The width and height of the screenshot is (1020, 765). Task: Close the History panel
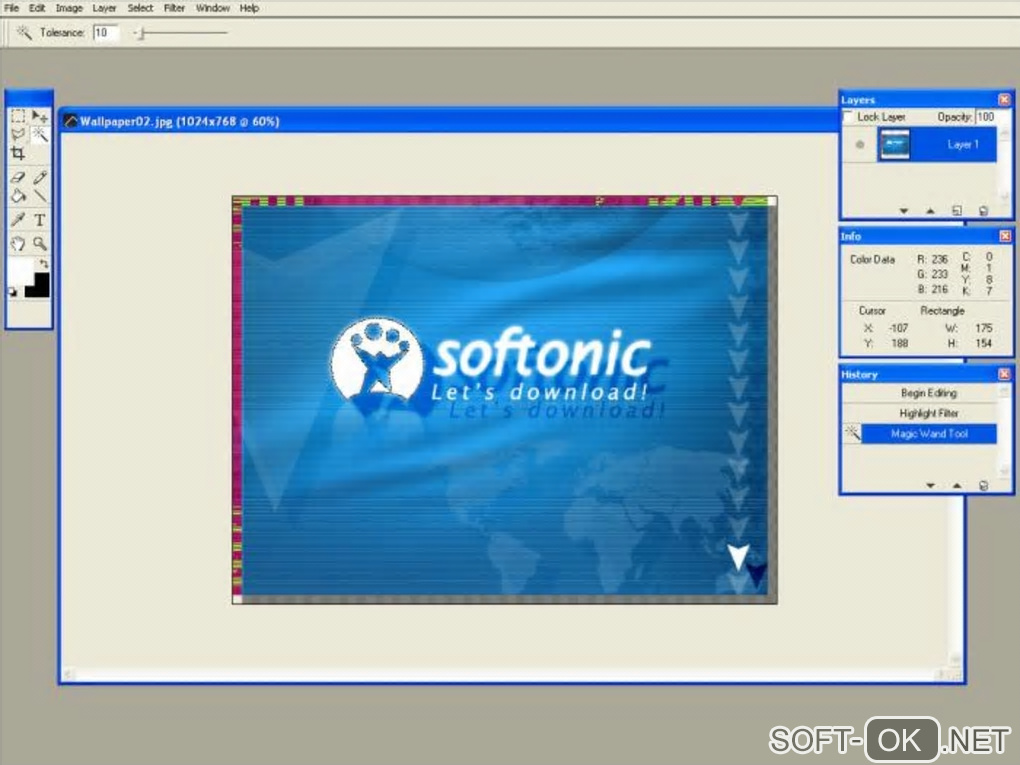[1004, 374]
